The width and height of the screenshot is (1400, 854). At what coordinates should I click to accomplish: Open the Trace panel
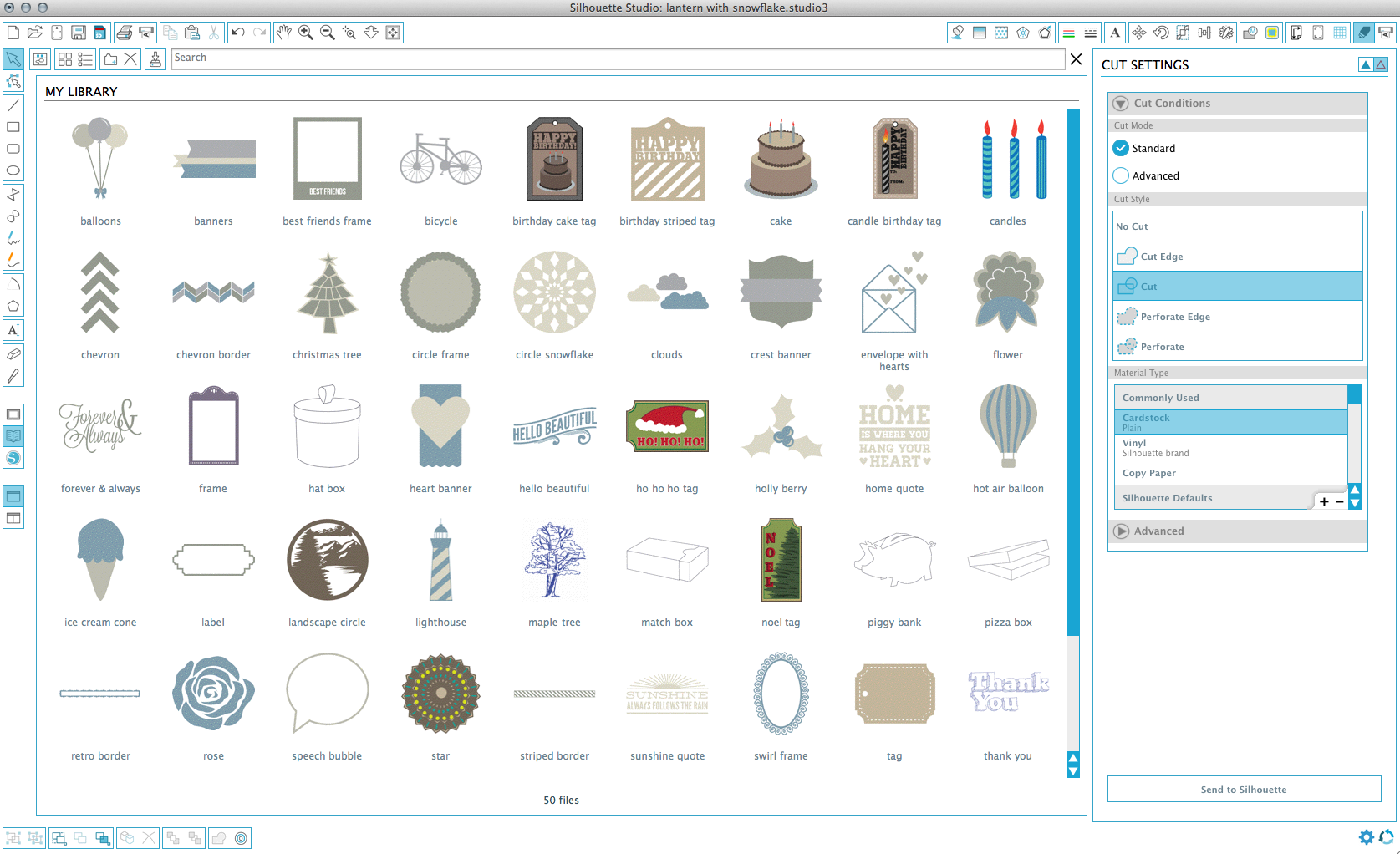(x=1272, y=33)
